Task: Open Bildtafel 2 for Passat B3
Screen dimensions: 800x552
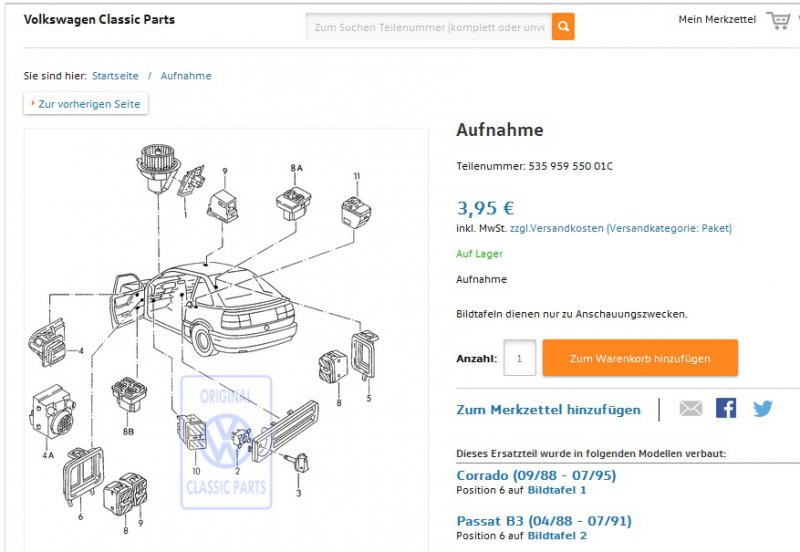Action: click(x=557, y=536)
